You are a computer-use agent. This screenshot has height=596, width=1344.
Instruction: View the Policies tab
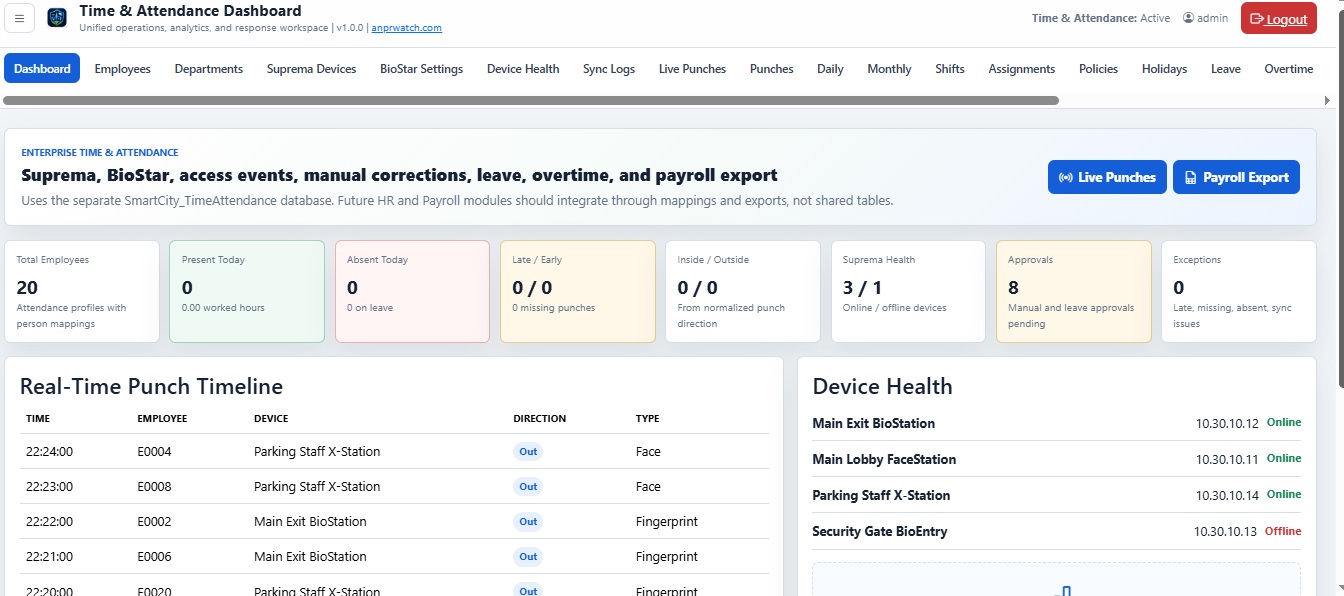1098,69
